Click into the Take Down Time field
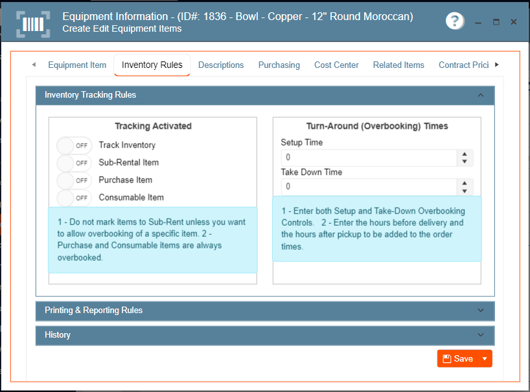This screenshot has width=530, height=392. tap(369, 187)
